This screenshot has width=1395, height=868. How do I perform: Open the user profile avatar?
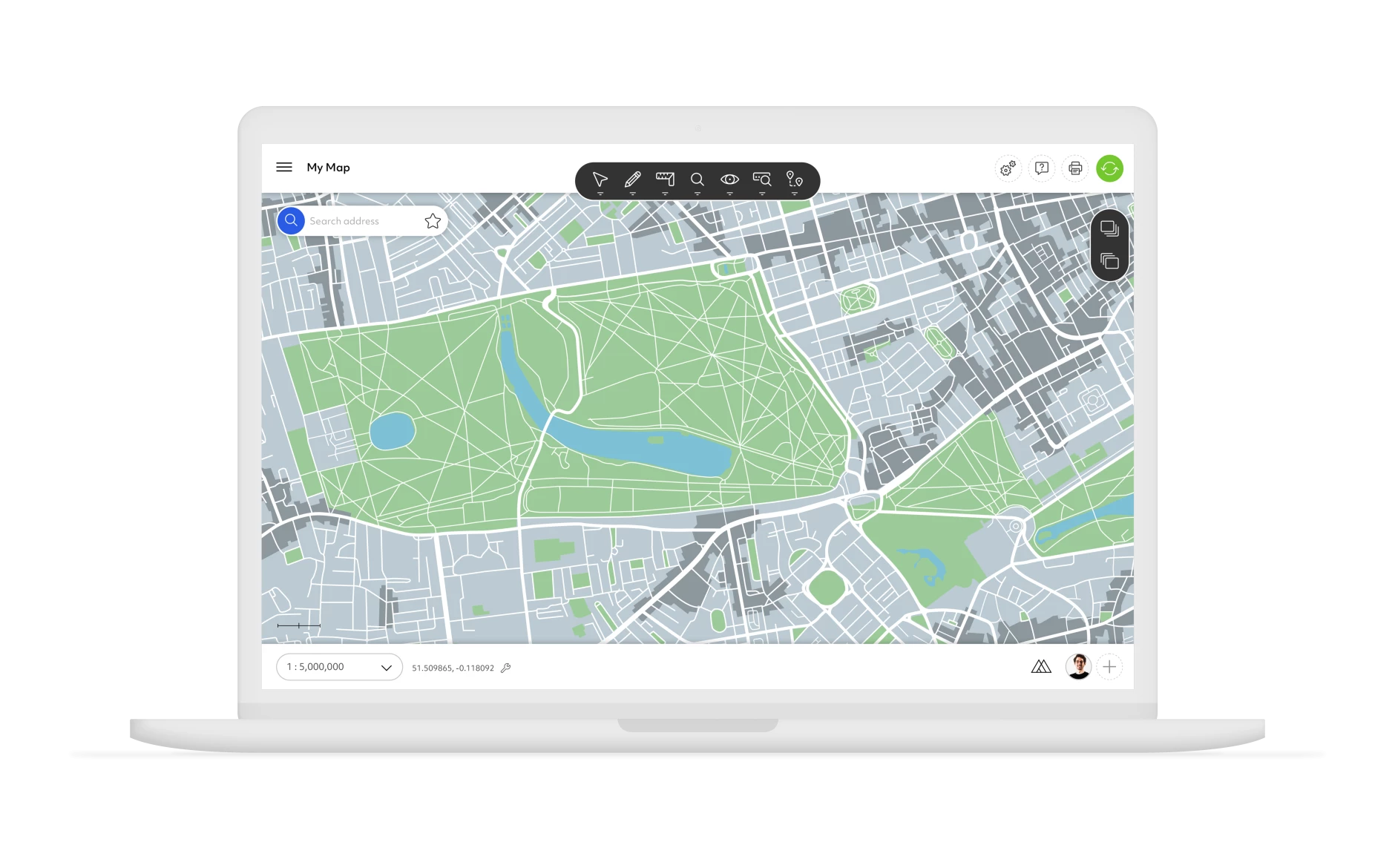pyautogui.click(x=1077, y=666)
